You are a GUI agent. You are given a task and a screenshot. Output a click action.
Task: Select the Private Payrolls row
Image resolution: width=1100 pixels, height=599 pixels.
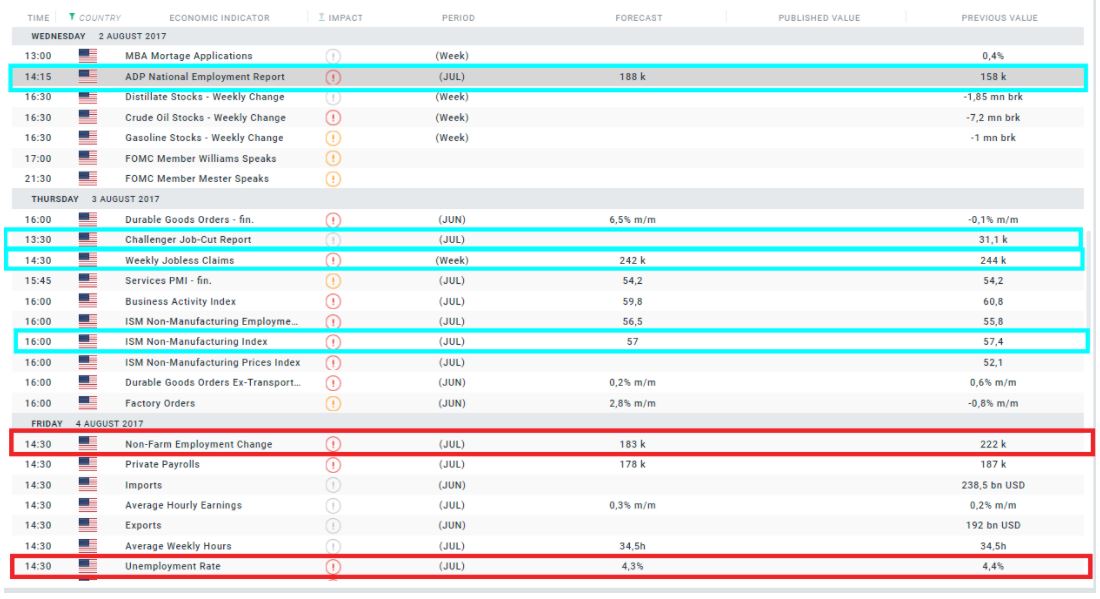[162, 465]
